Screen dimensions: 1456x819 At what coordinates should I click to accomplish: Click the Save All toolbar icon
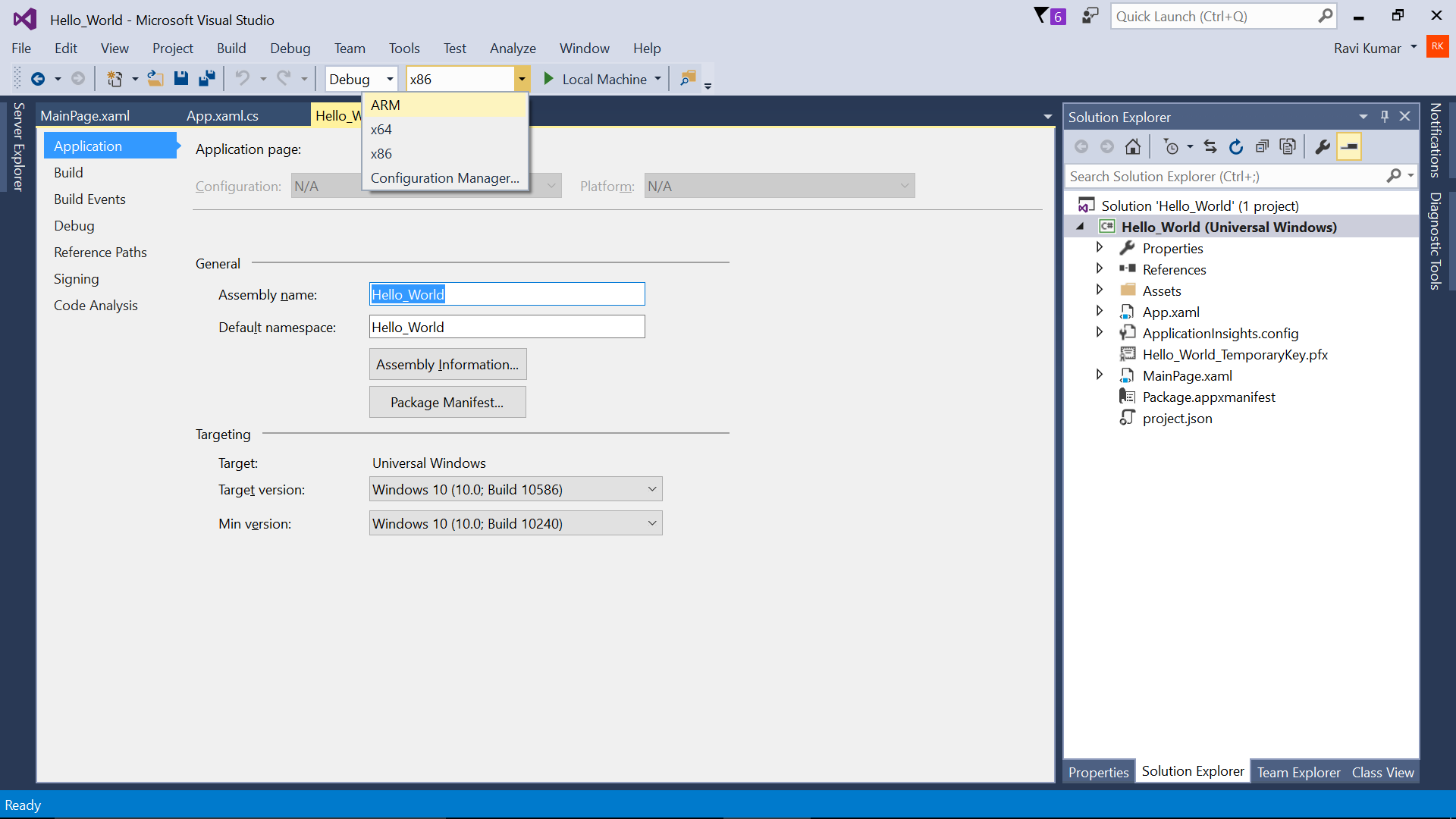(207, 79)
